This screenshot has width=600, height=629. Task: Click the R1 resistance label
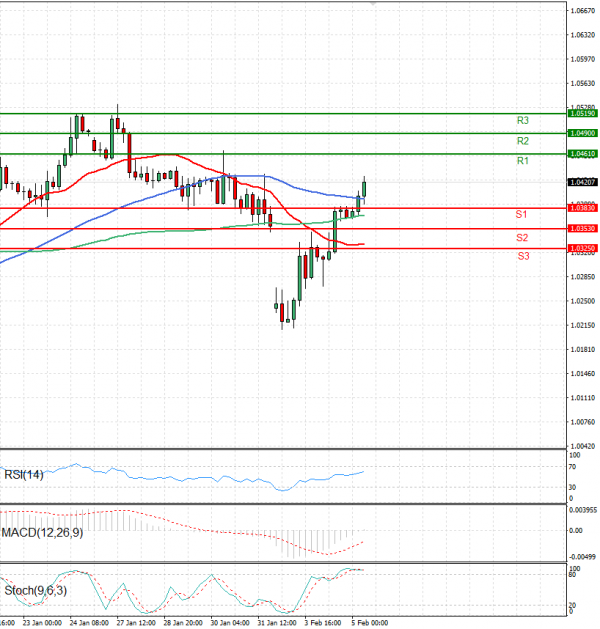click(522, 161)
